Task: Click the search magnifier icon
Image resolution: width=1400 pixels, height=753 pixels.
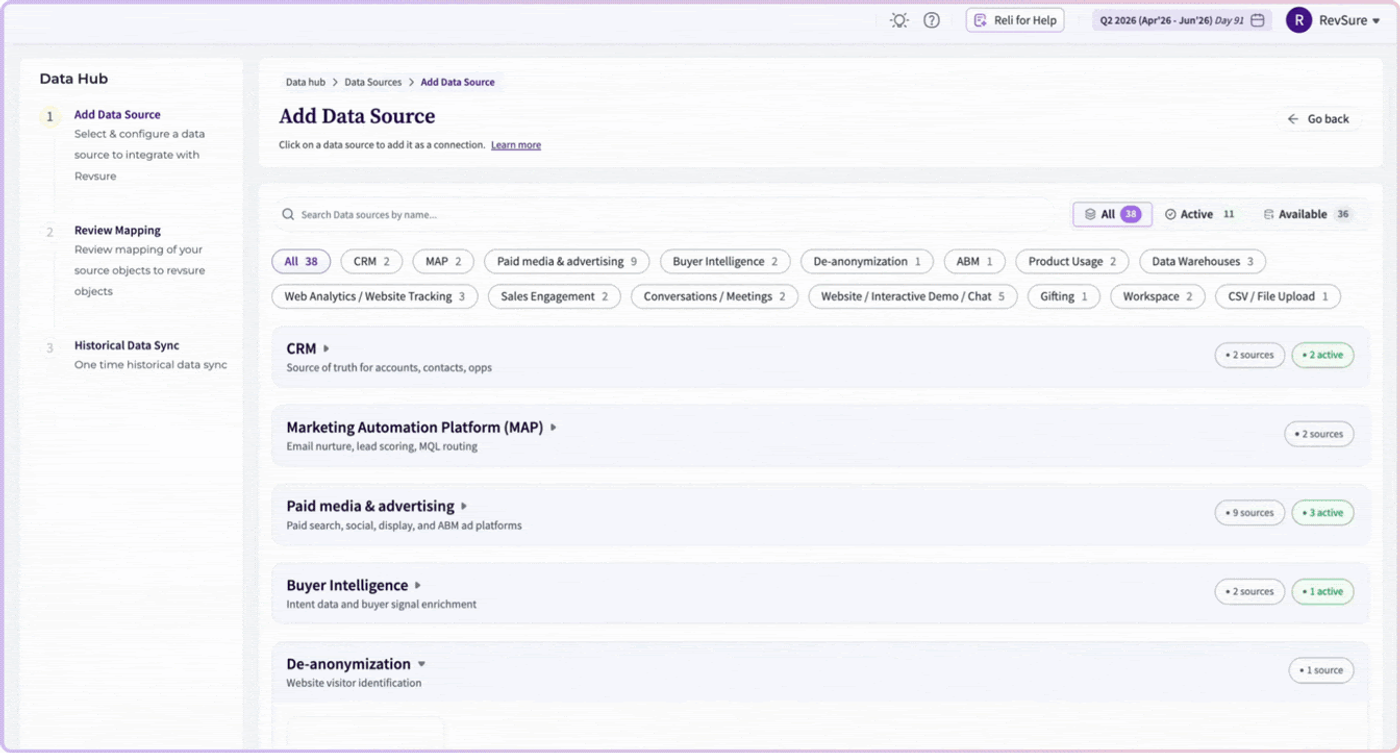Action: pos(288,214)
